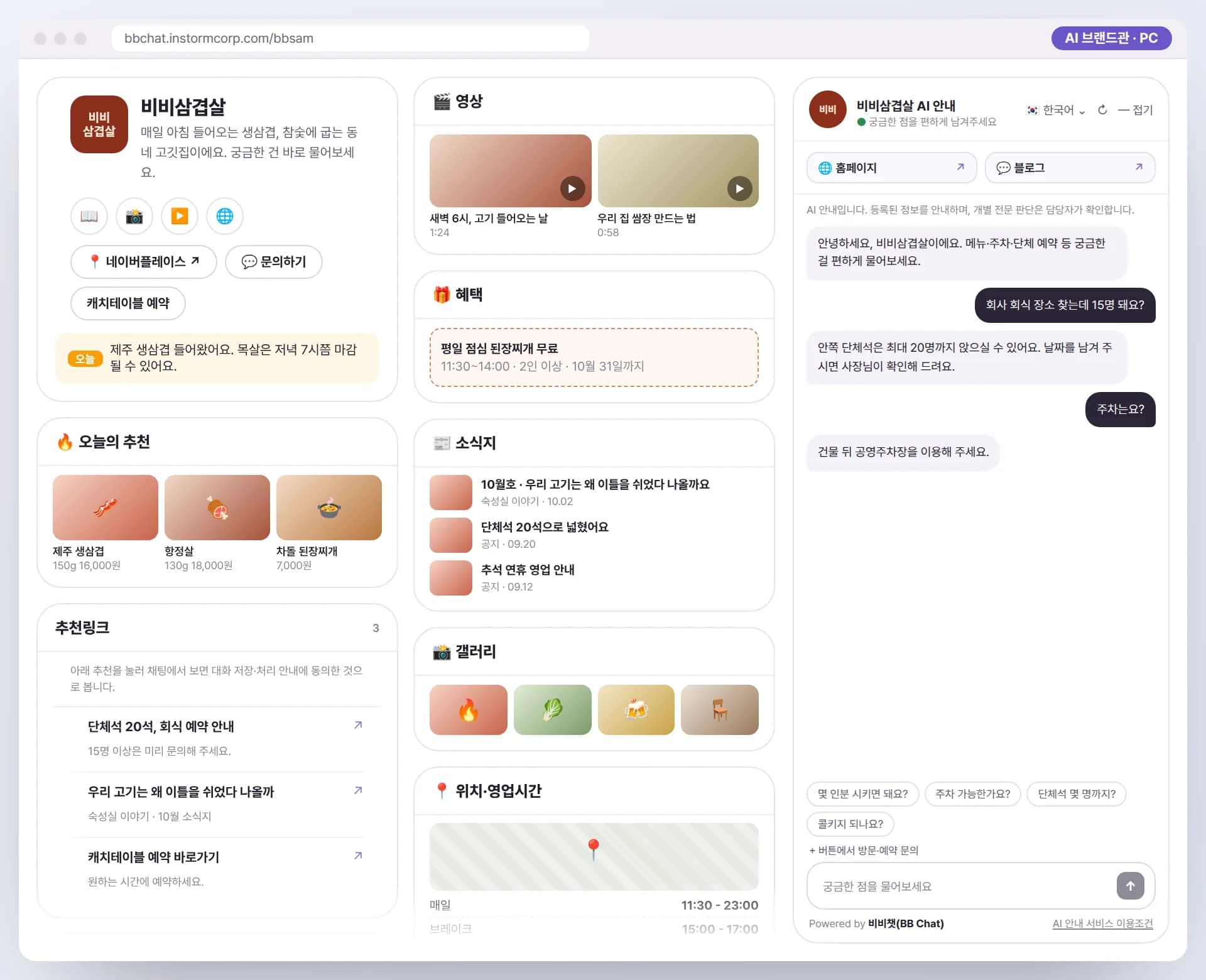Screen dimensions: 1206x980
Task: Open the 네이버플레이스 link button
Action: click(x=144, y=261)
